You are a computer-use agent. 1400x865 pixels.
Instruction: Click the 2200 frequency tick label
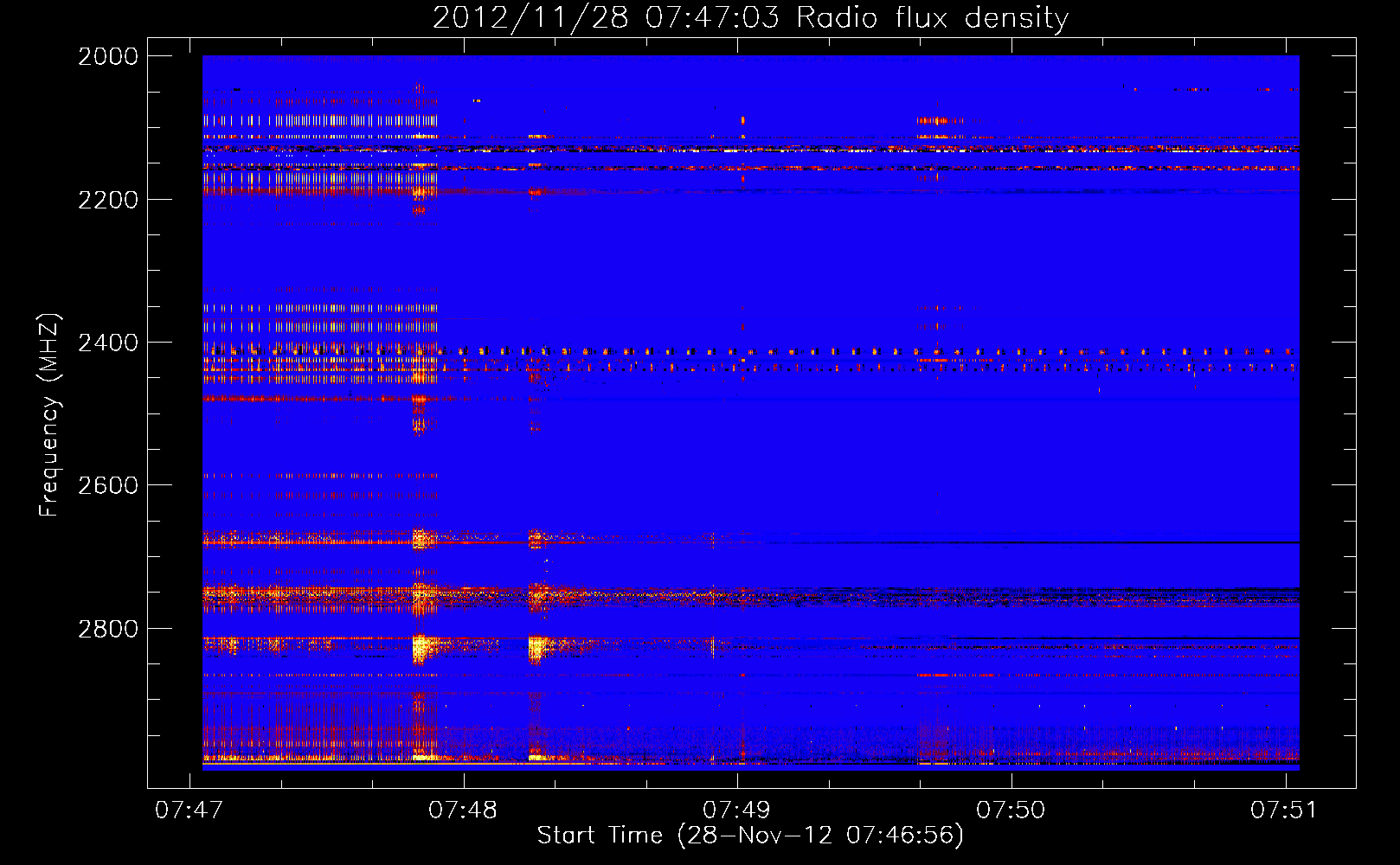pos(108,200)
